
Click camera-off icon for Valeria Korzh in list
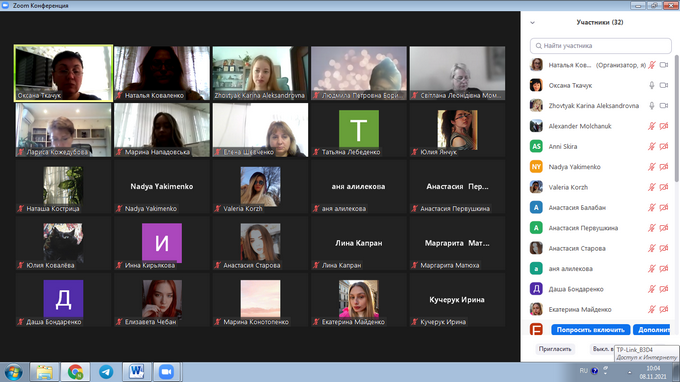(664, 187)
